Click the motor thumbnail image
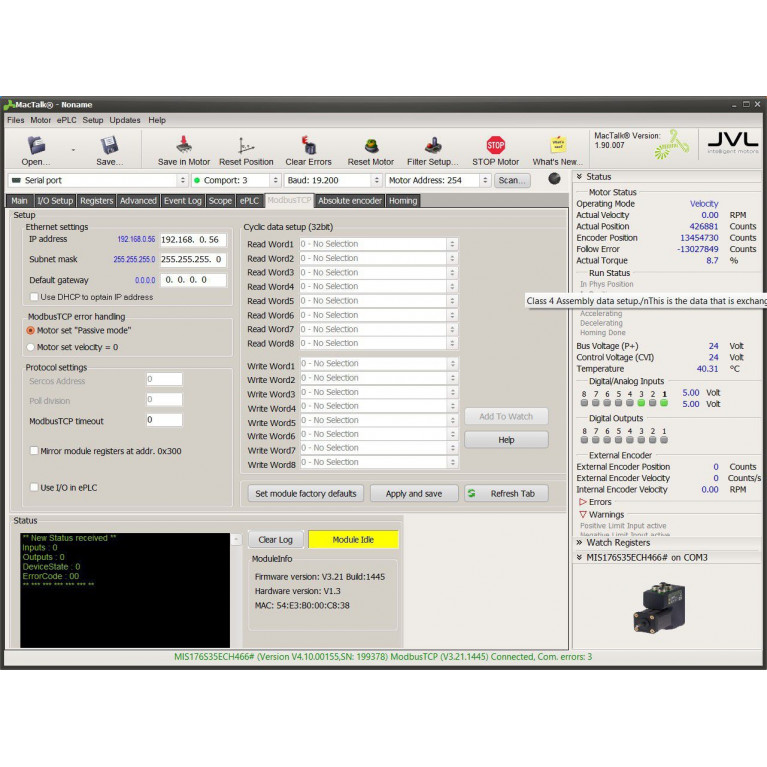 (x=660, y=607)
